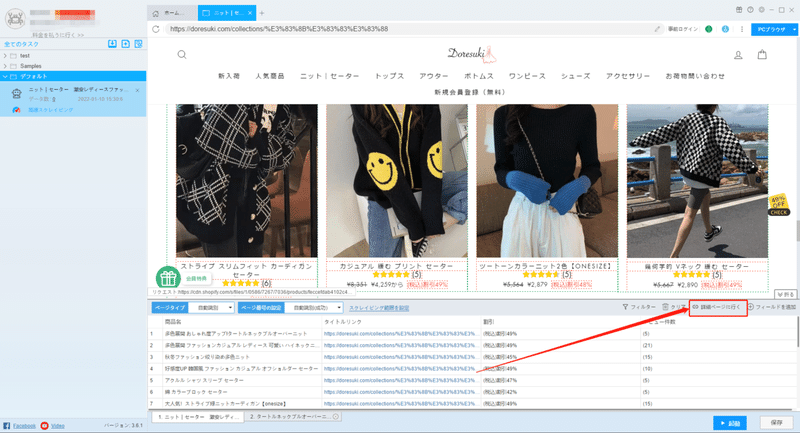Expand the Samples folder
800x433 pixels.
[5, 66]
